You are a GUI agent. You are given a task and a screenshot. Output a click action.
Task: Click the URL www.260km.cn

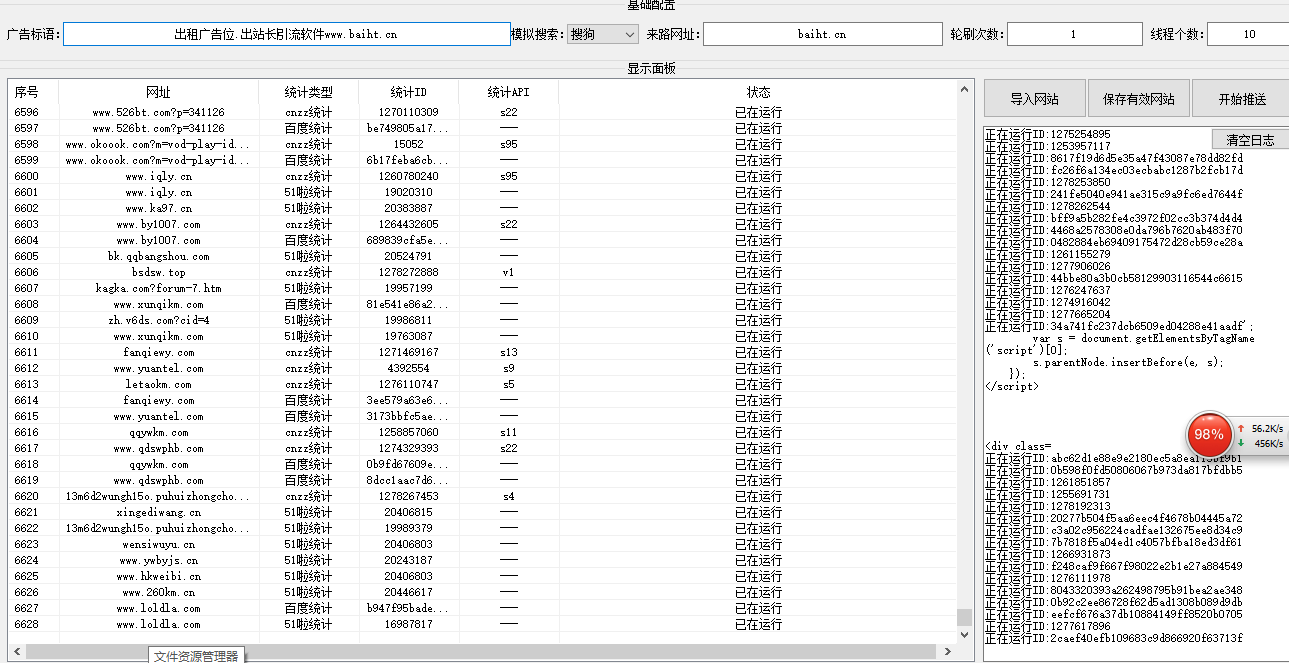[x=158, y=592]
